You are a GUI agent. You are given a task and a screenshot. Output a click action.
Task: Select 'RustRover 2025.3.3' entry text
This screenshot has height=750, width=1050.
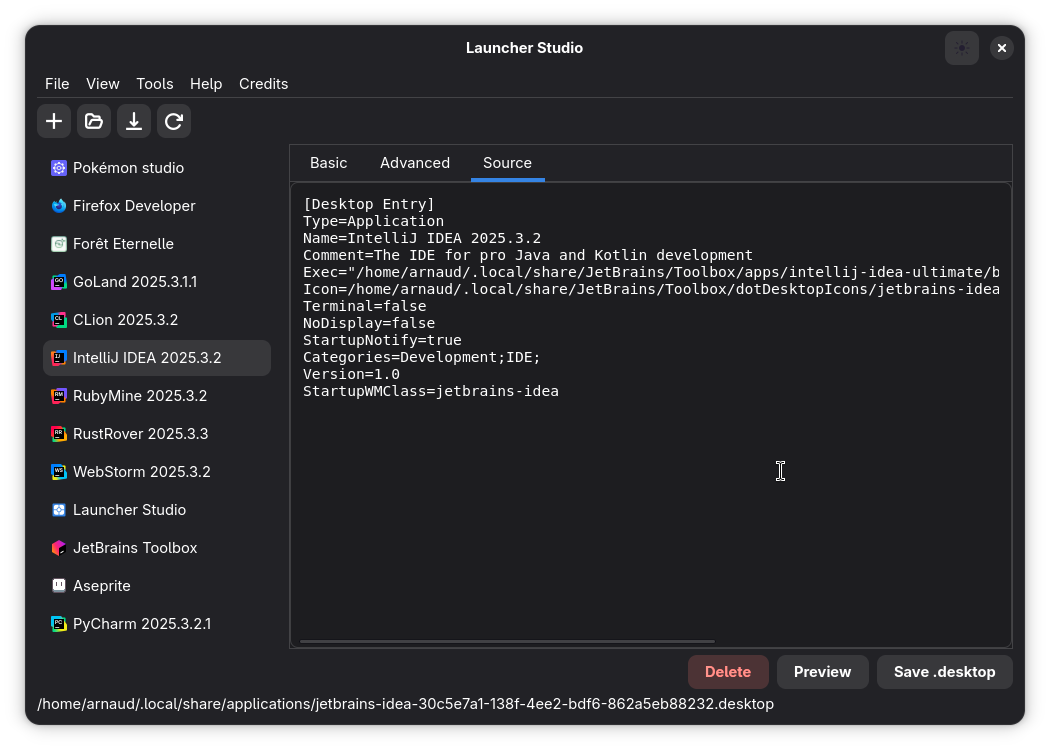tap(140, 434)
